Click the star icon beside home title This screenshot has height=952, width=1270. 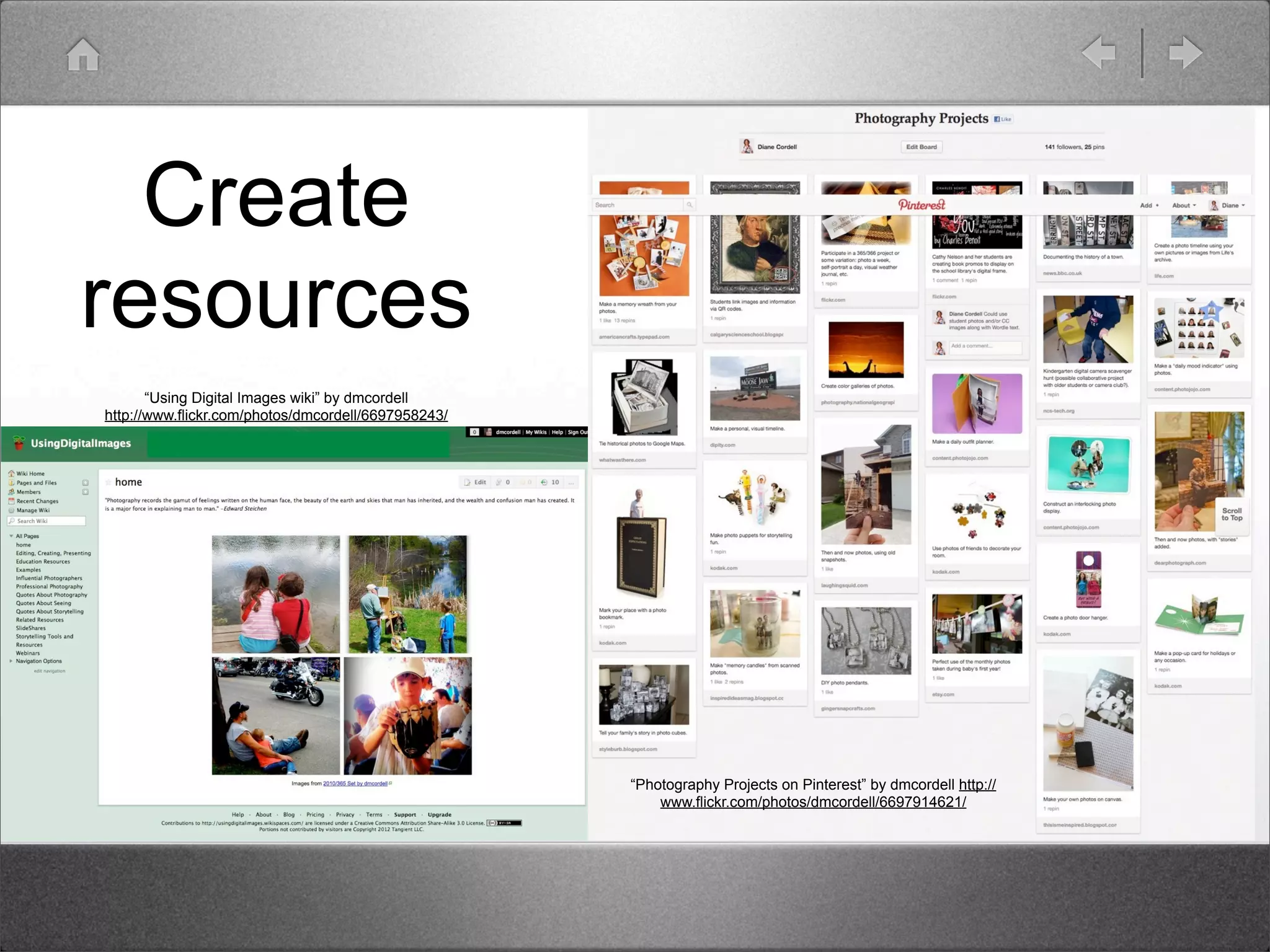click(x=109, y=482)
